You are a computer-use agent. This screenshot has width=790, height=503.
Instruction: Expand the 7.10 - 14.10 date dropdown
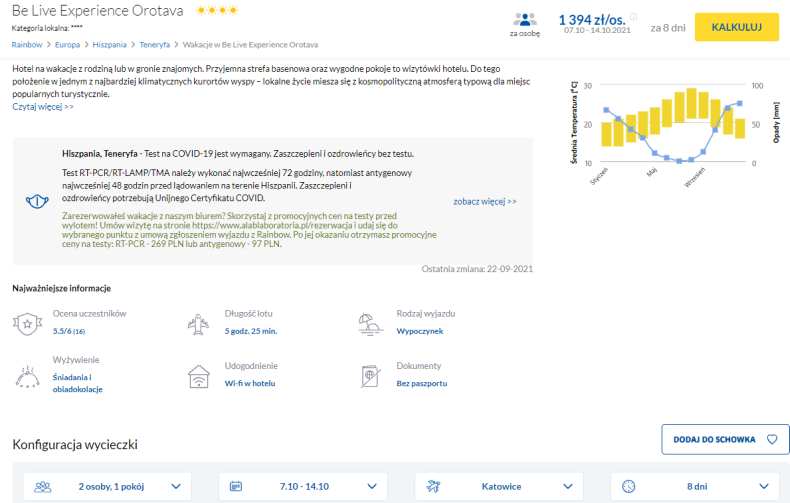pos(303,486)
